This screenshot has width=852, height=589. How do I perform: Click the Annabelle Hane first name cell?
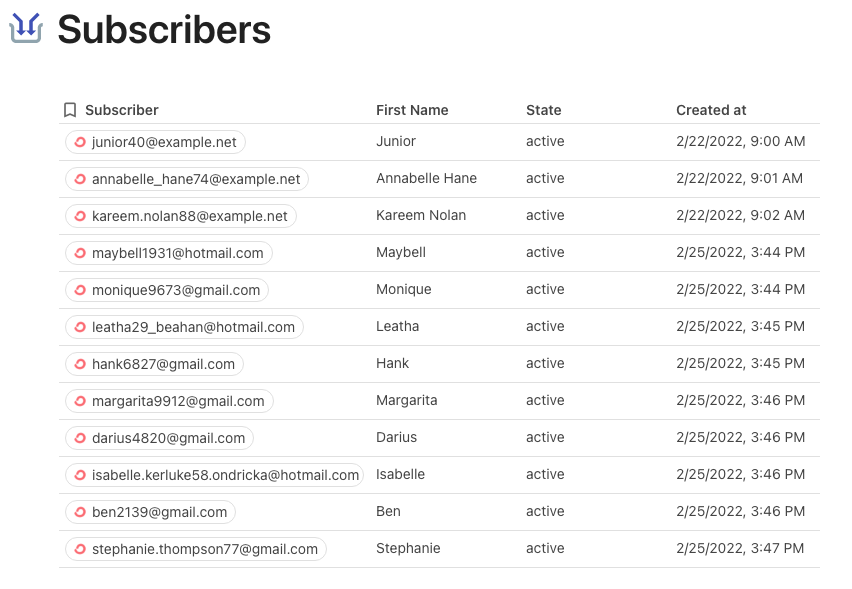[x=426, y=178]
